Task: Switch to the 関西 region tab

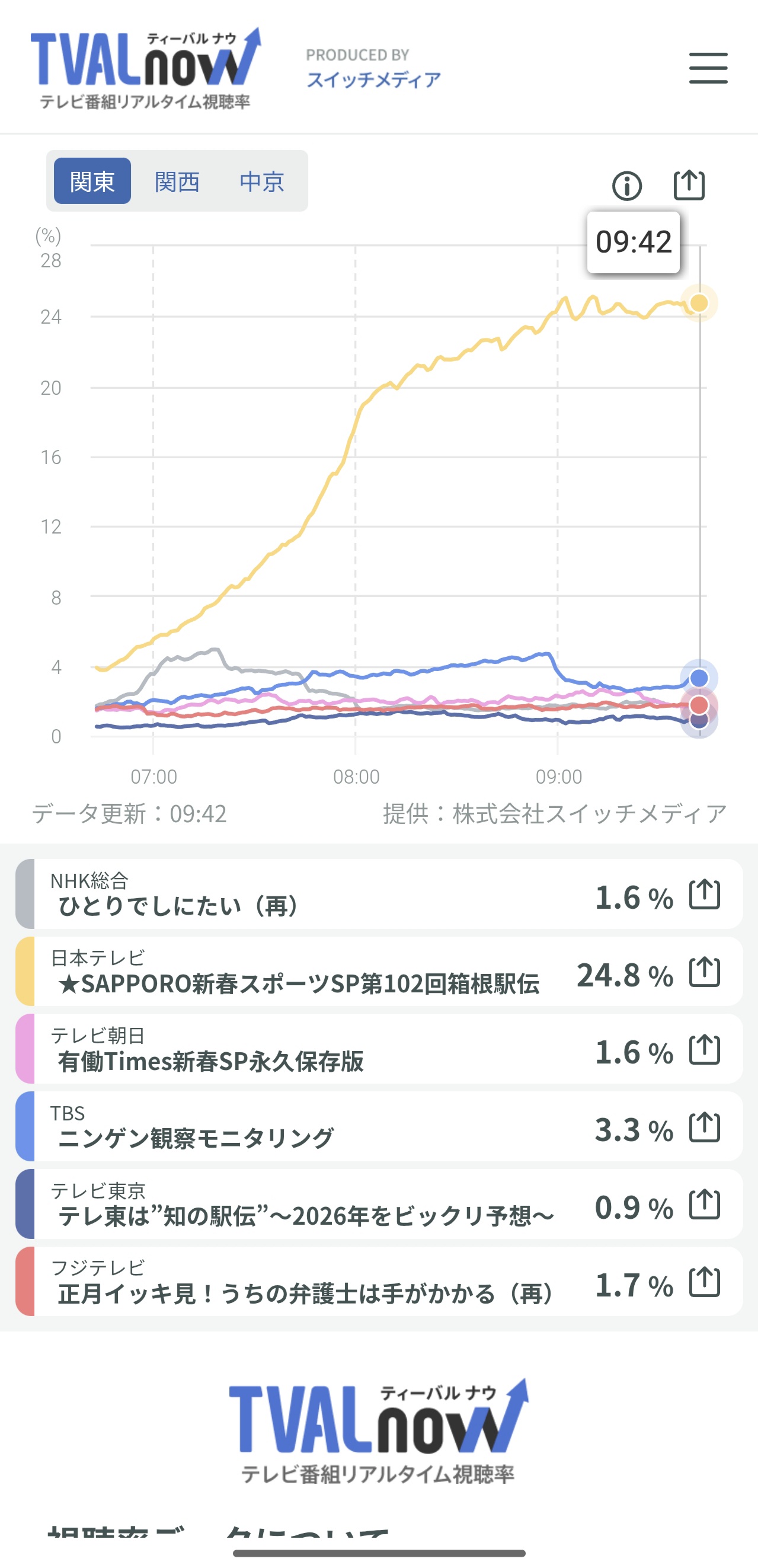Action: coord(177,181)
